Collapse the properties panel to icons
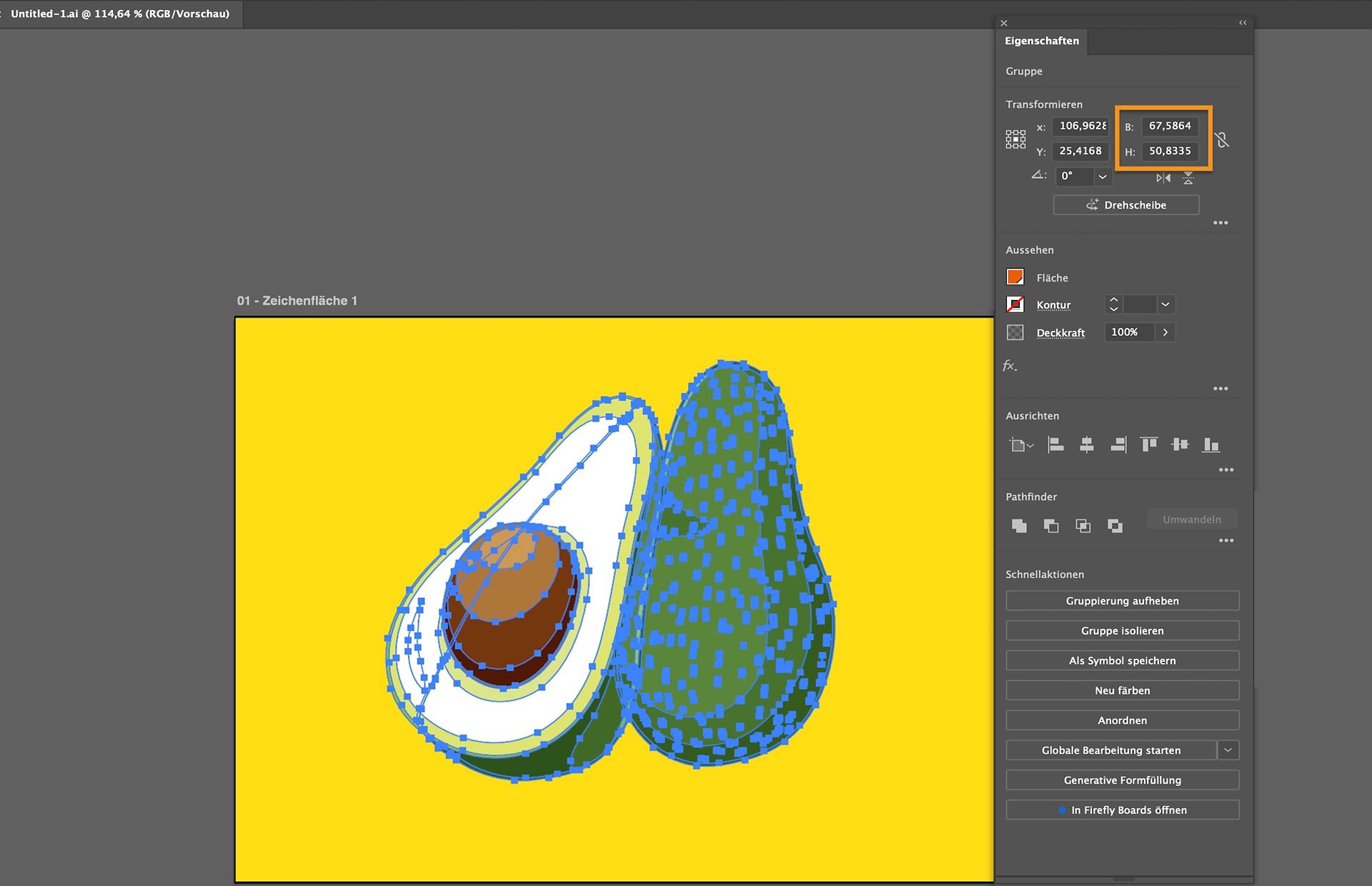This screenshot has height=886, width=1372. (1243, 23)
